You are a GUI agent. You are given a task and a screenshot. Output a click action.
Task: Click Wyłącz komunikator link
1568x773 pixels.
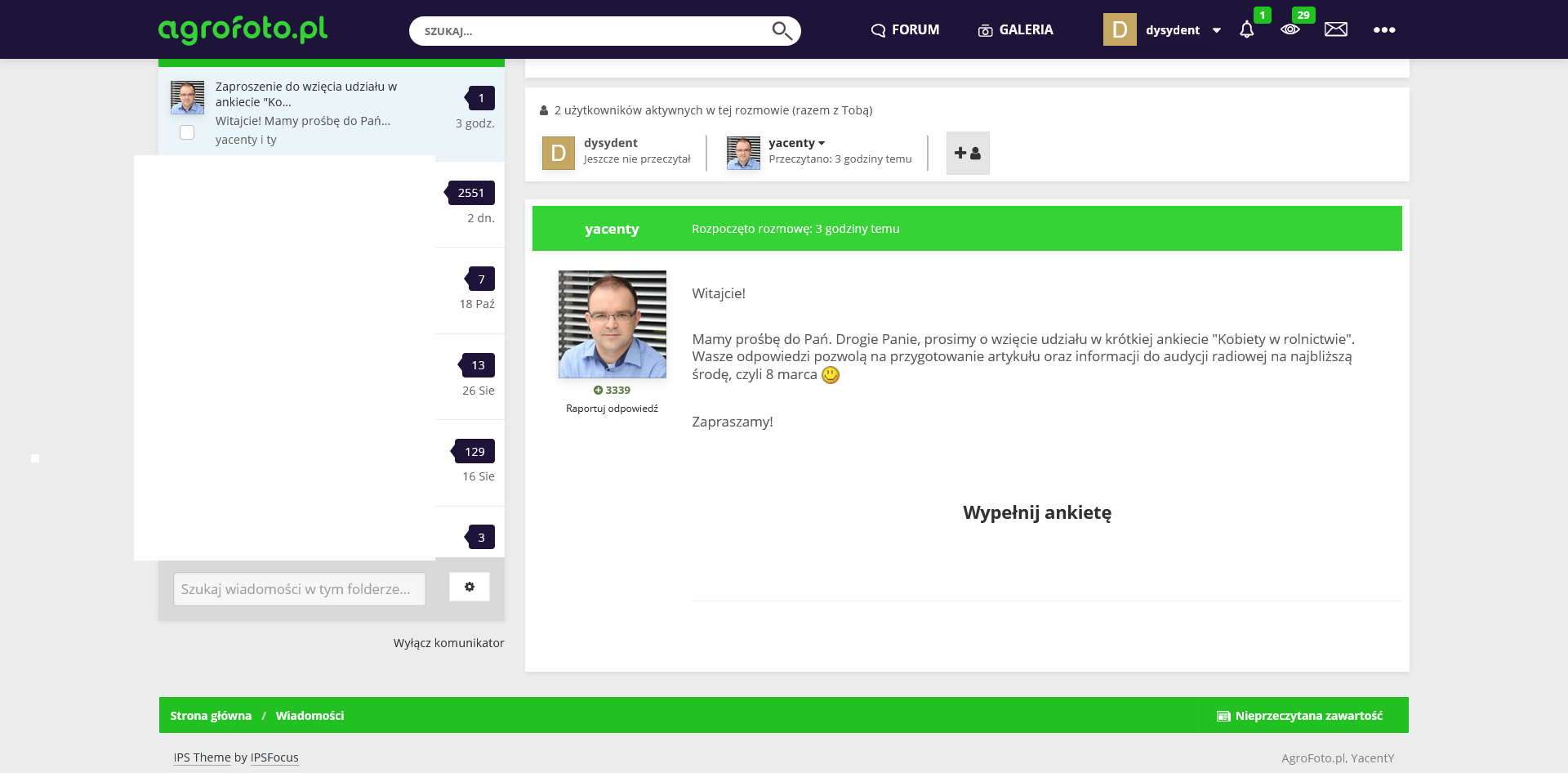coord(448,643)
